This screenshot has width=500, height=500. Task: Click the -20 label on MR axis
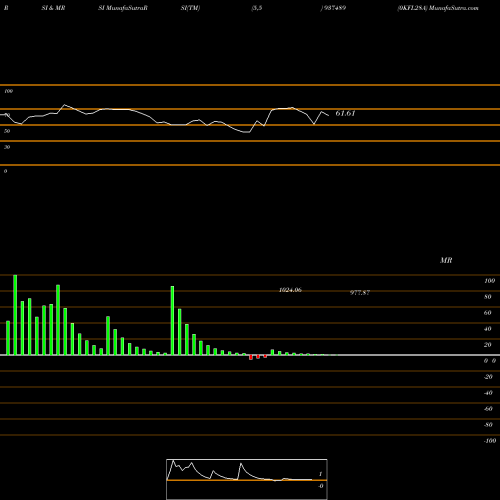(x=488, y=377)
